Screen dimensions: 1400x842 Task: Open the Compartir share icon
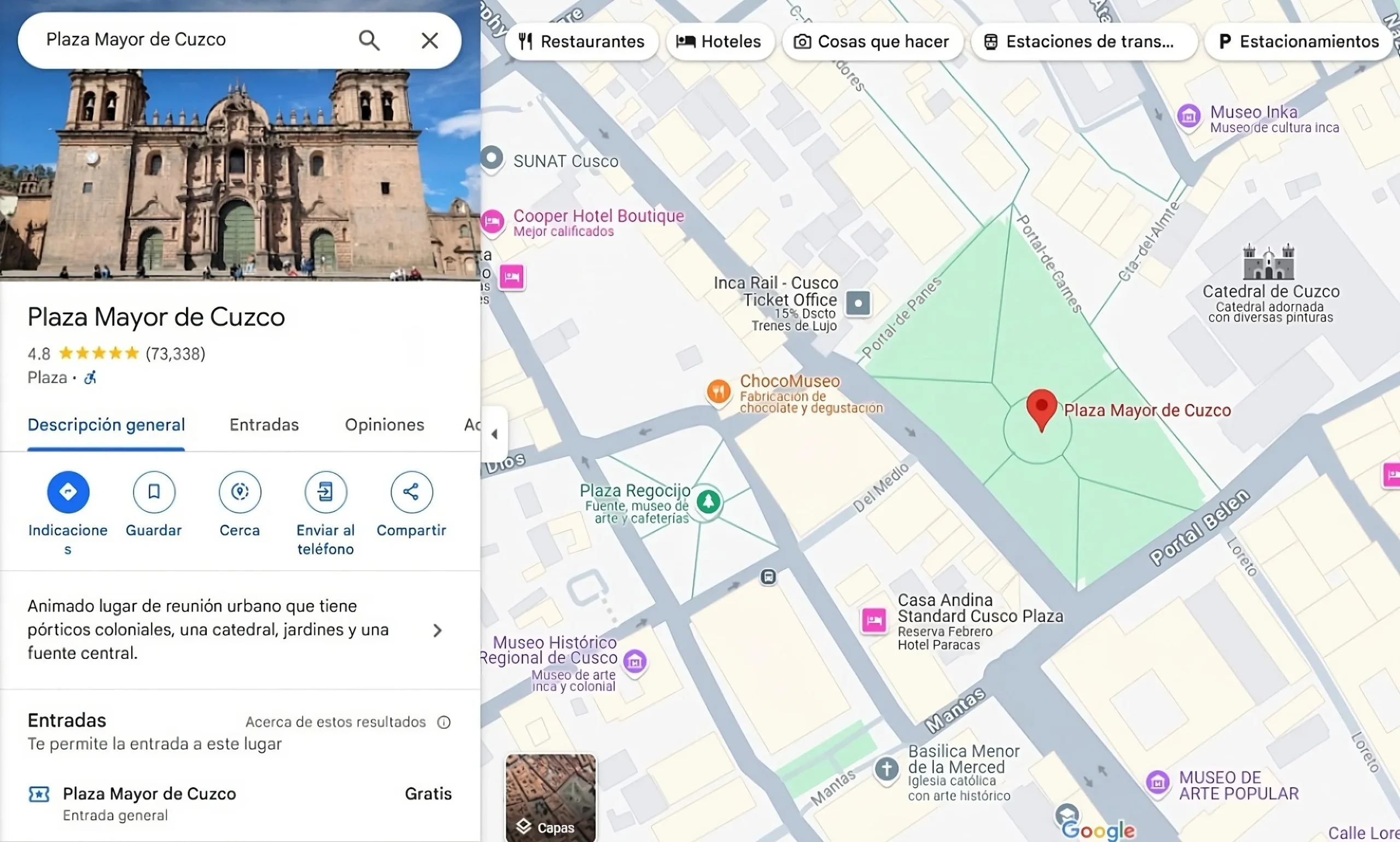[x=411, y=492]
